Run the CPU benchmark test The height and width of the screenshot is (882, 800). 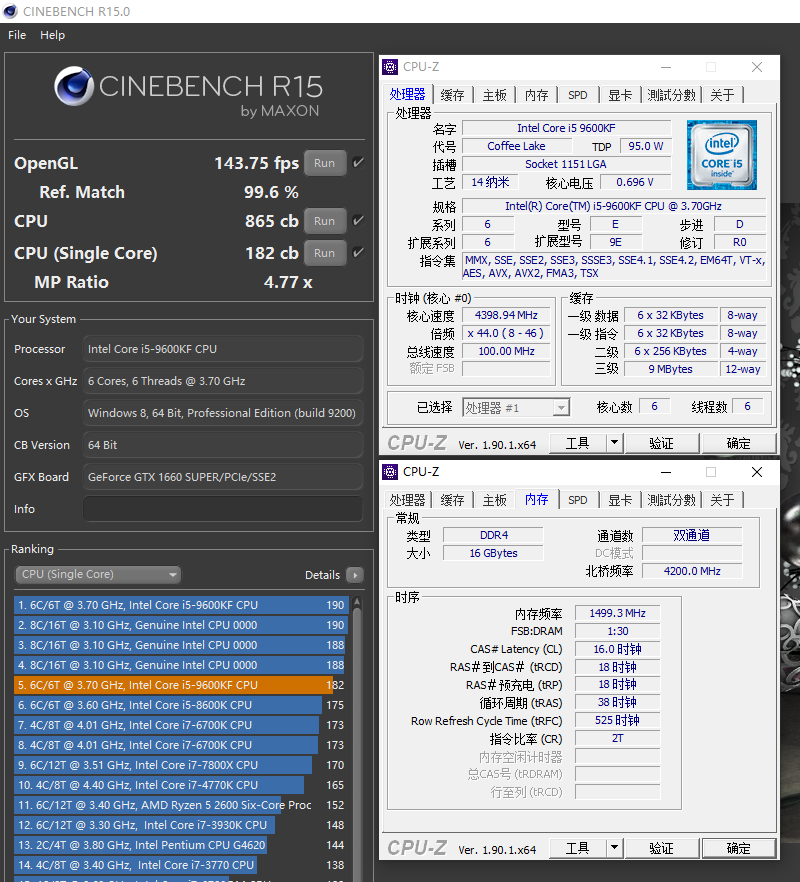(324, 220)
